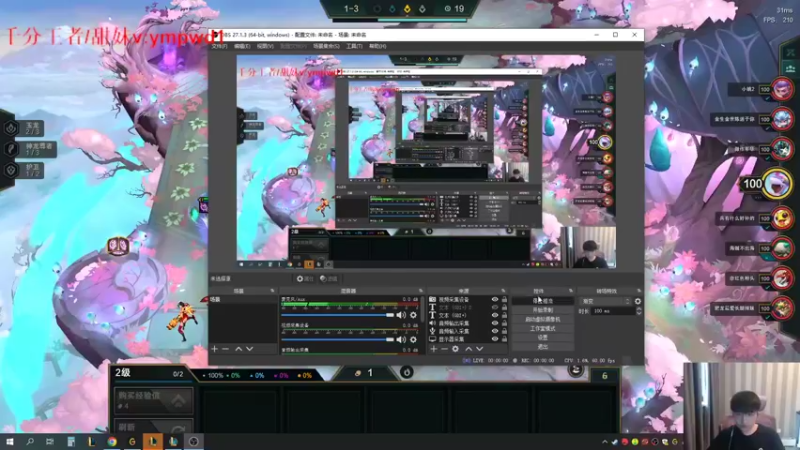Open Mic/Aux channel gear settings
The image size is (800, 450).
pos(413,315)
